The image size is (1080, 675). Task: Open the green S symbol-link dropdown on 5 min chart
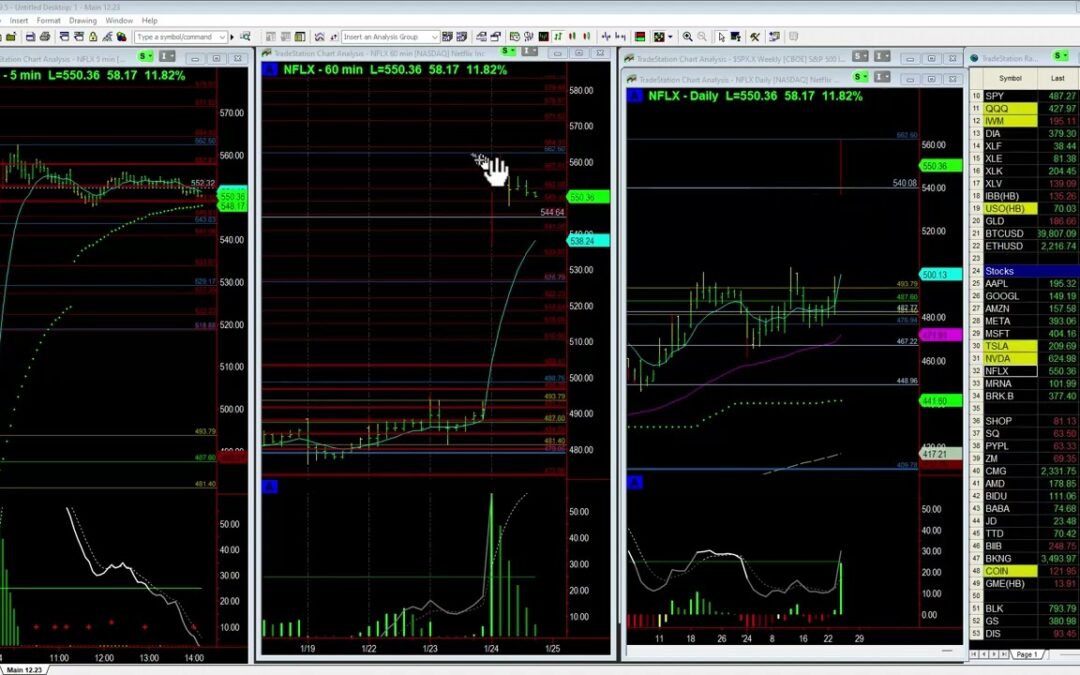tap(145, 56)
